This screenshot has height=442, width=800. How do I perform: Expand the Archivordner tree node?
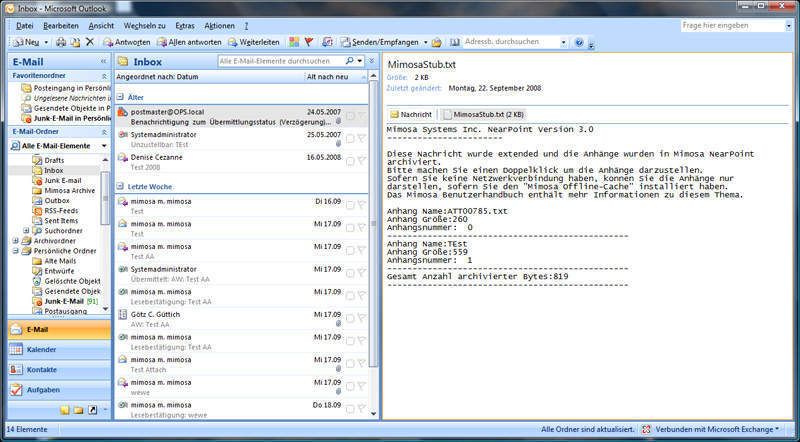coord(16,241)
